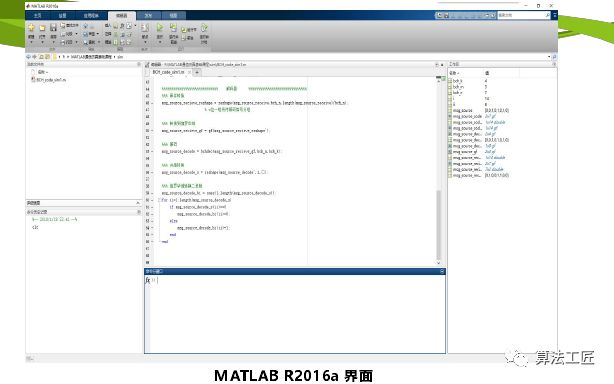Screen dimensions: 614x384
Task: Click the Breakpoints (断点) icon
Action: pyautogui.click(x=145, y=28)
